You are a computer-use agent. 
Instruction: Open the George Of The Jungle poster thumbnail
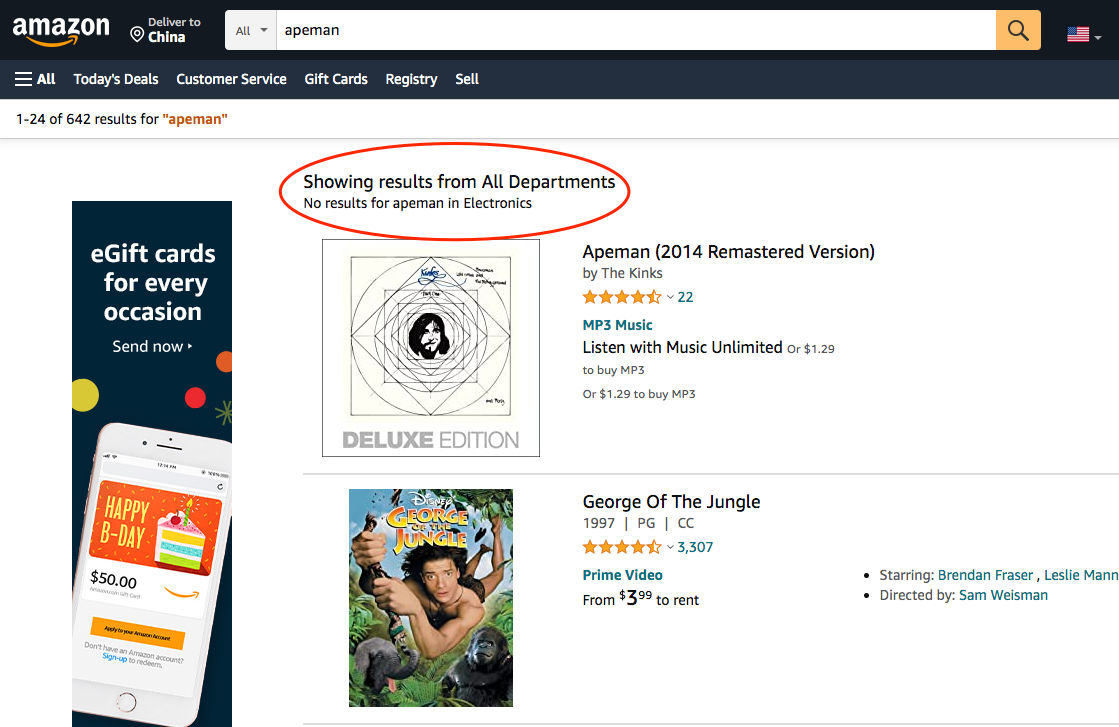click(x=431, y=598)
